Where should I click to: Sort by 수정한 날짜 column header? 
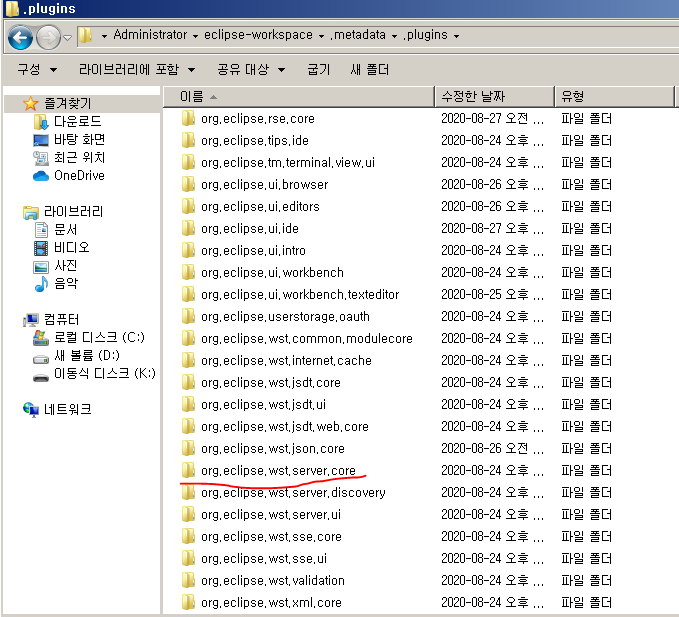[495, 97]
